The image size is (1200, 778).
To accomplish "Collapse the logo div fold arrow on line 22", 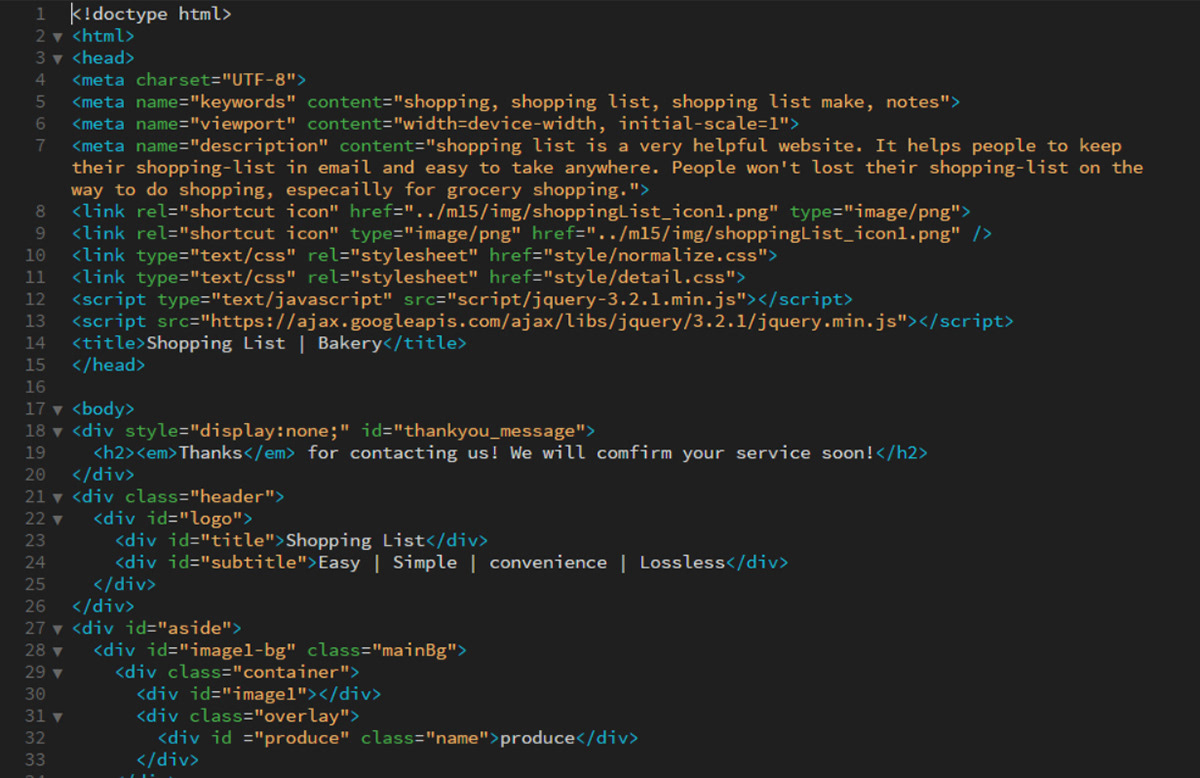I will [58, 519].
